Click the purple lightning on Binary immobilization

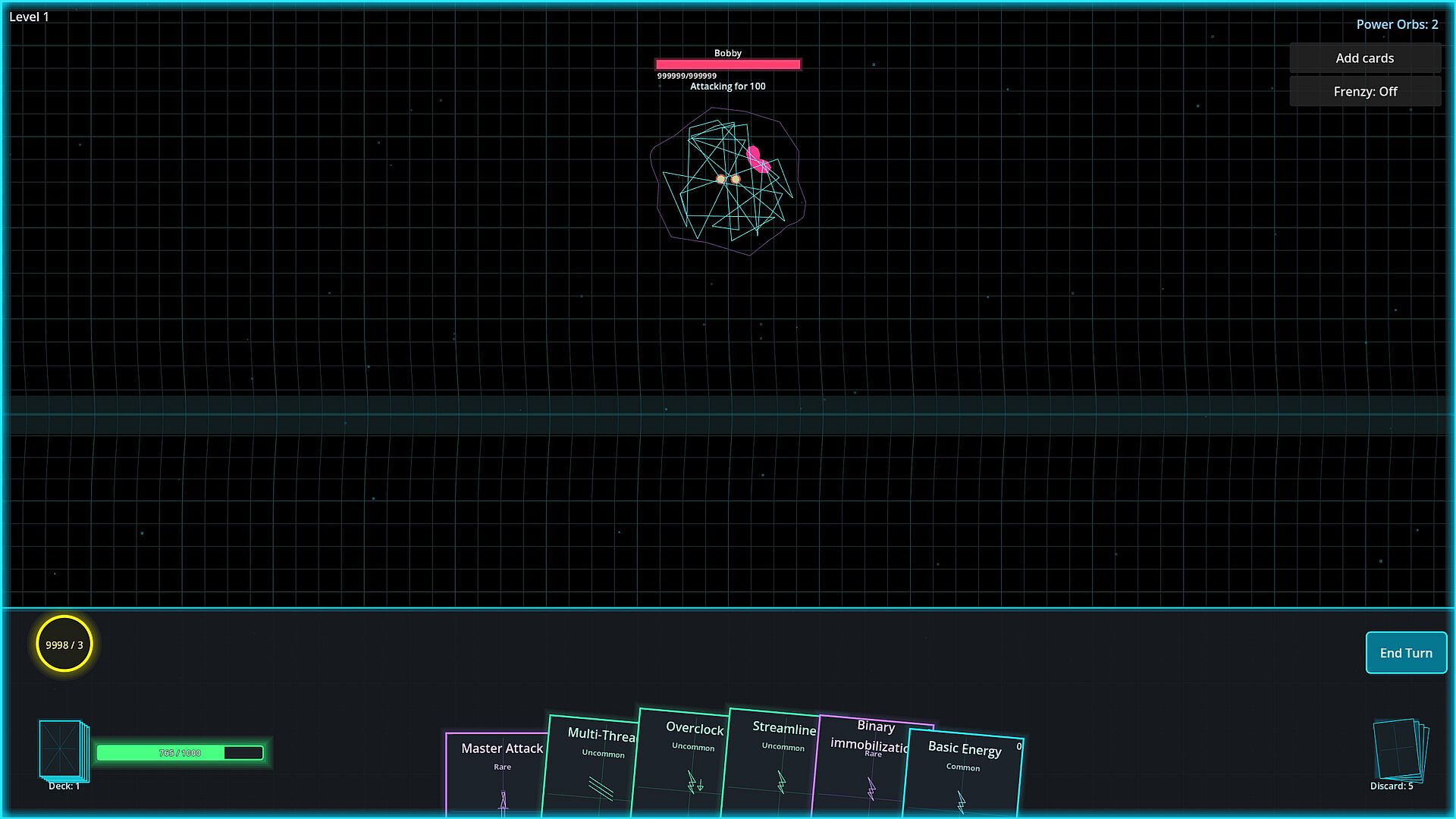[871, 789]
